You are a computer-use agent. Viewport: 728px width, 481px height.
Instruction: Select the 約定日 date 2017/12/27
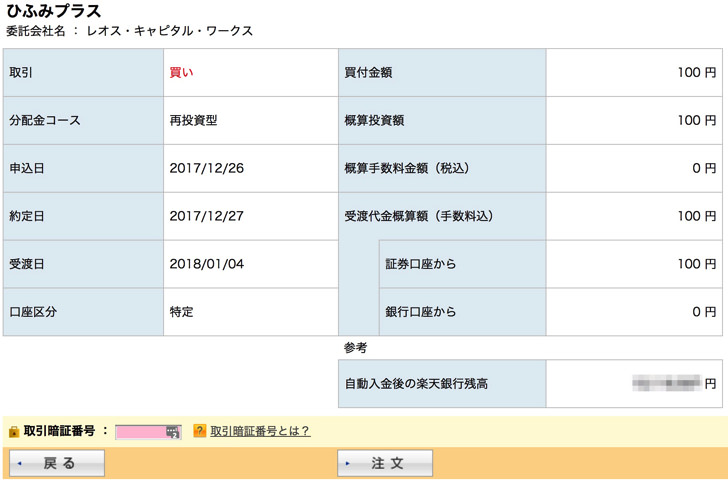pyautogui.click(x=207, y=216)
